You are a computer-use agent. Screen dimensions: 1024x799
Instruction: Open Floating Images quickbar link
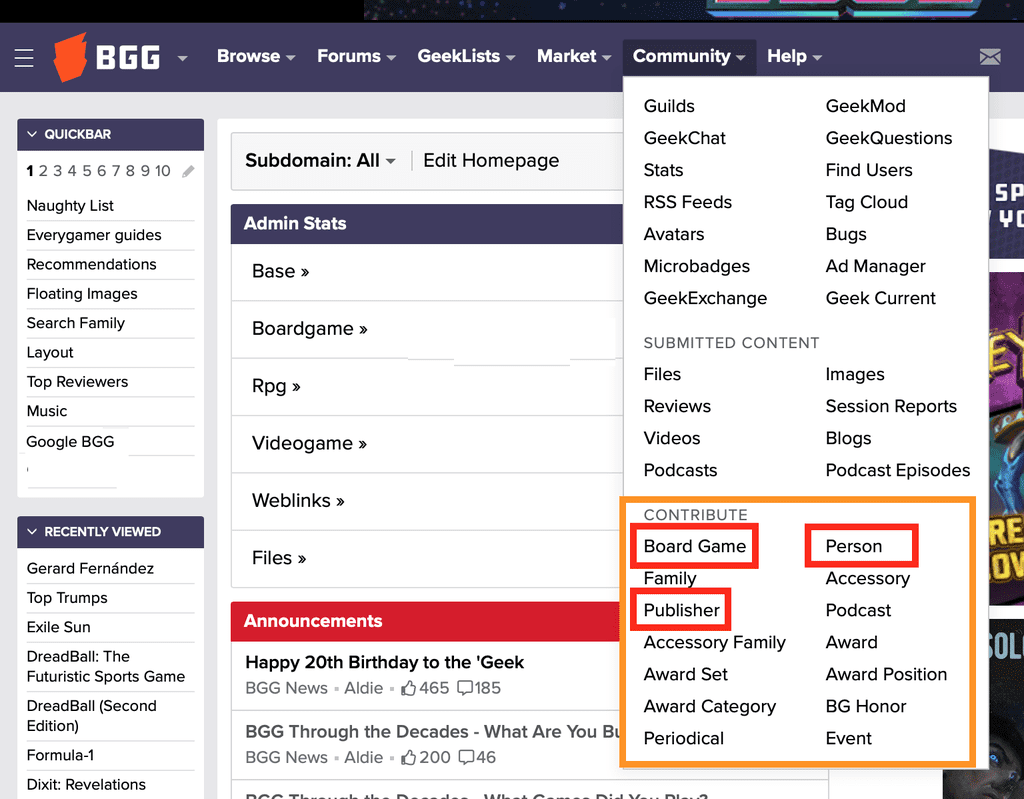(82, 294)
